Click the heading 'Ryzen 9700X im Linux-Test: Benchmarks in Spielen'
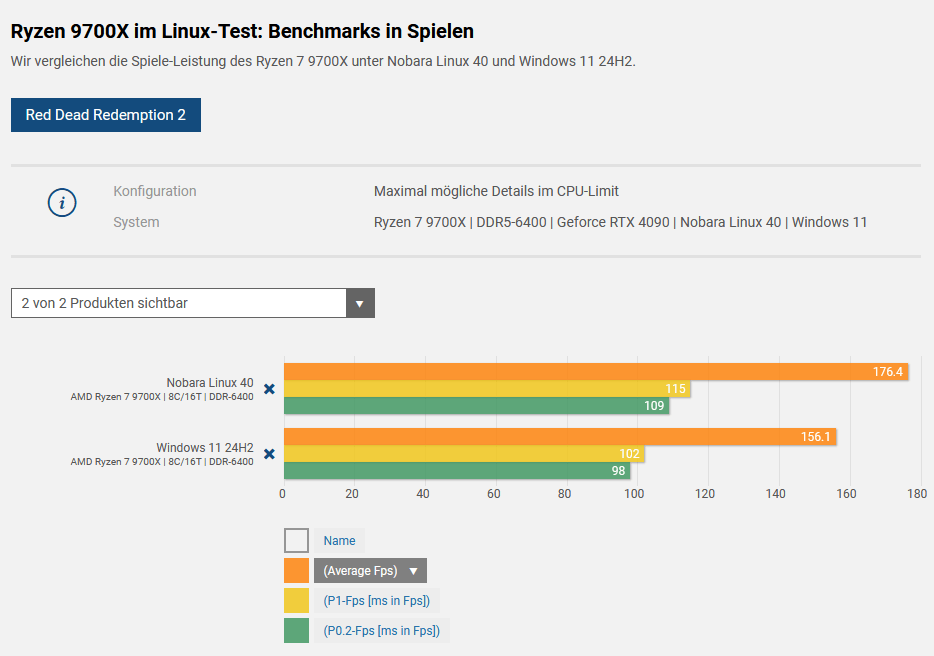Viewport: 934px width, 656px height. (x=242, y=32)
